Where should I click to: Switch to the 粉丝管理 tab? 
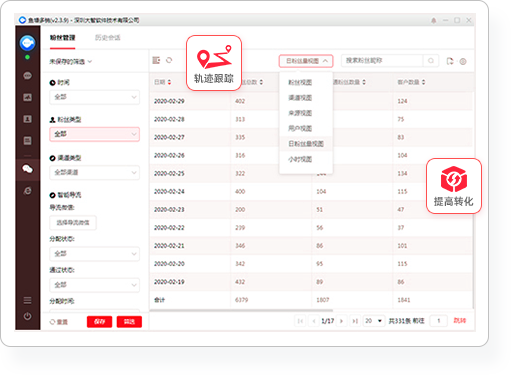(62, 38)
